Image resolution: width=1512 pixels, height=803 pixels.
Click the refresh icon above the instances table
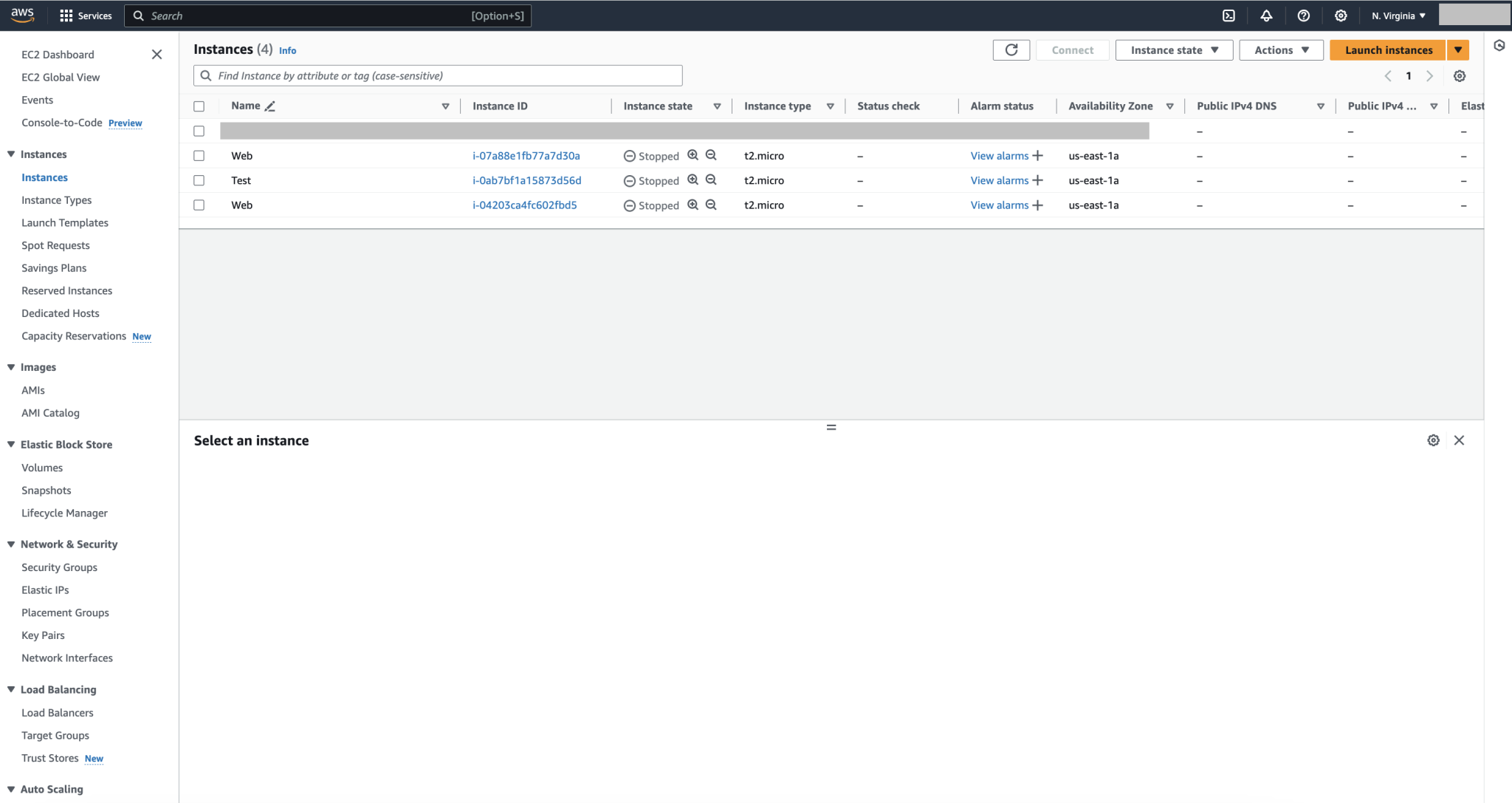point(1010,49)
